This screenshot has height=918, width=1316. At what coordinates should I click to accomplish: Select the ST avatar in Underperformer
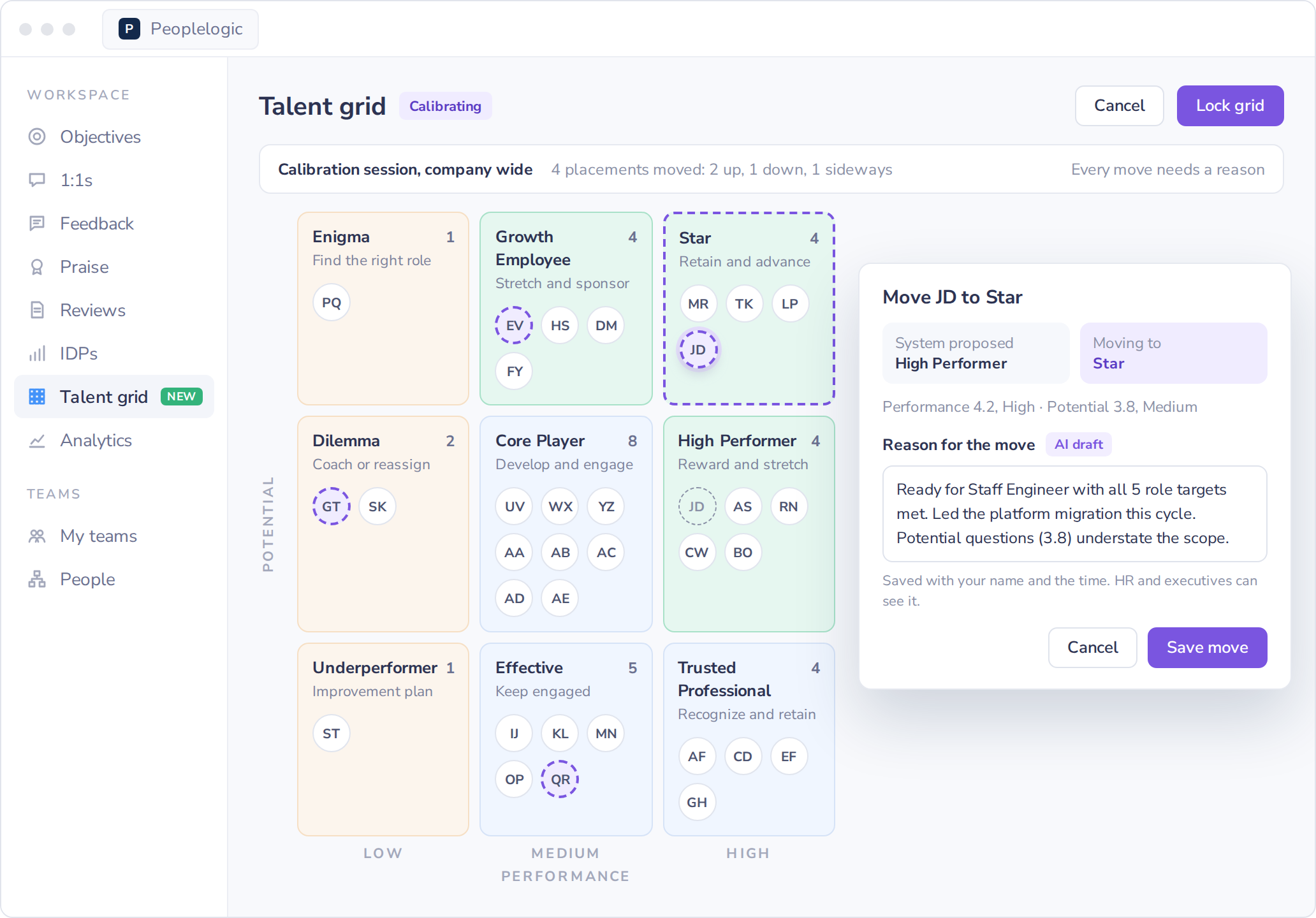[331, 733]
